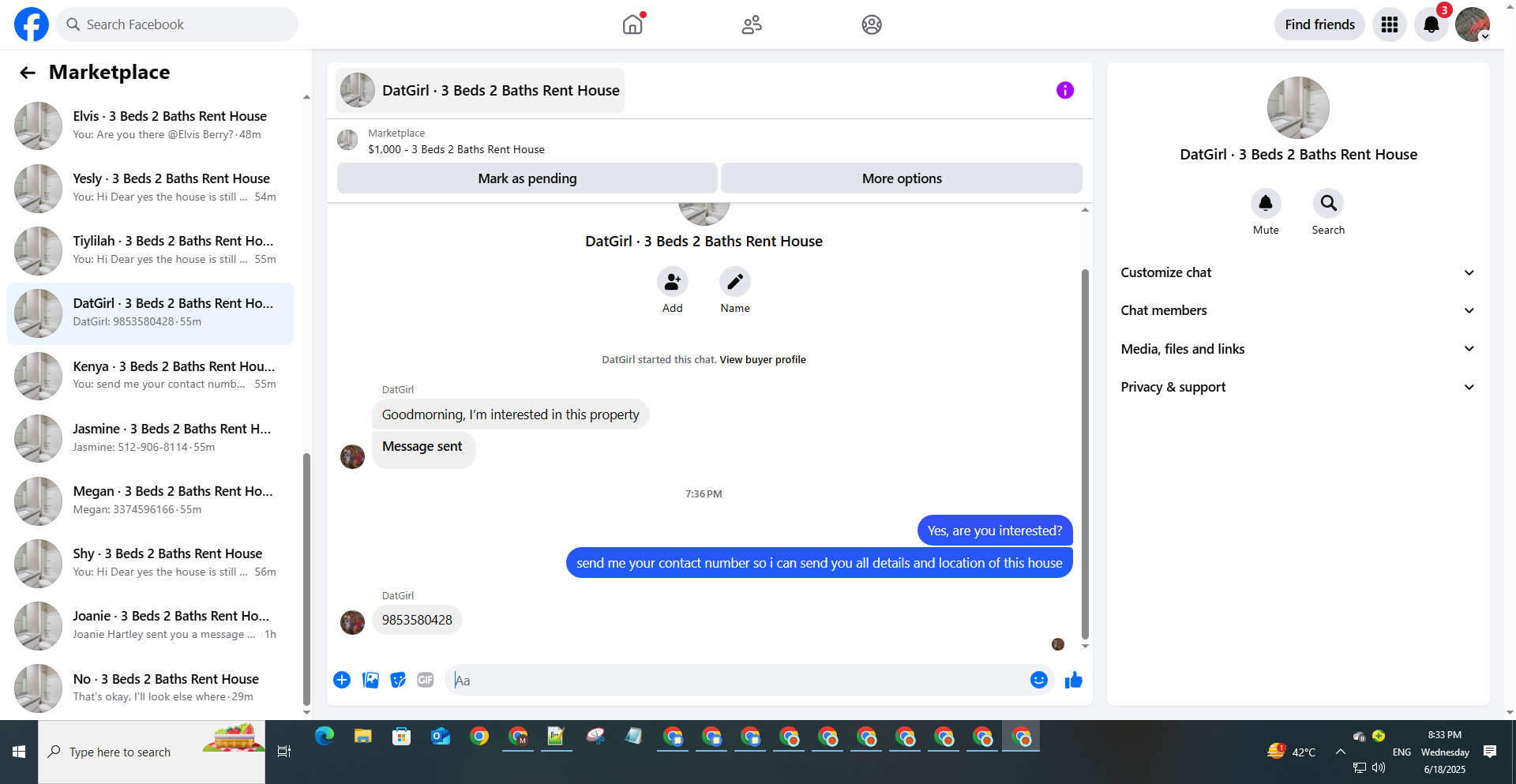Open DatGirl chat header title
The width and height of the screenshot is (1516, 784).
(x=480, y=90)
